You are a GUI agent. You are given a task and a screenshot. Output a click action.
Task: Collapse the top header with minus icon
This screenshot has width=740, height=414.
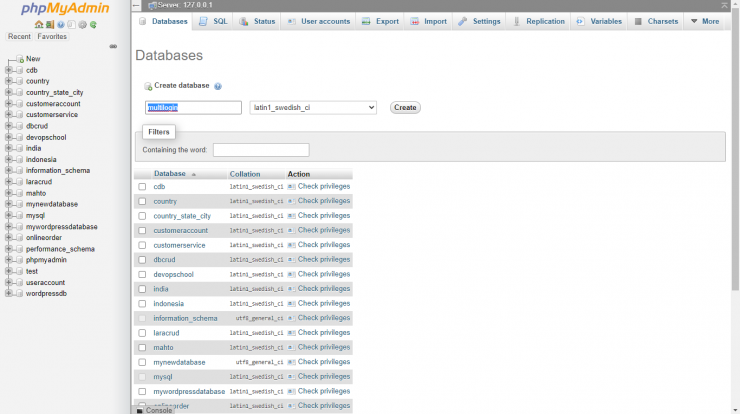coord(136,5)
